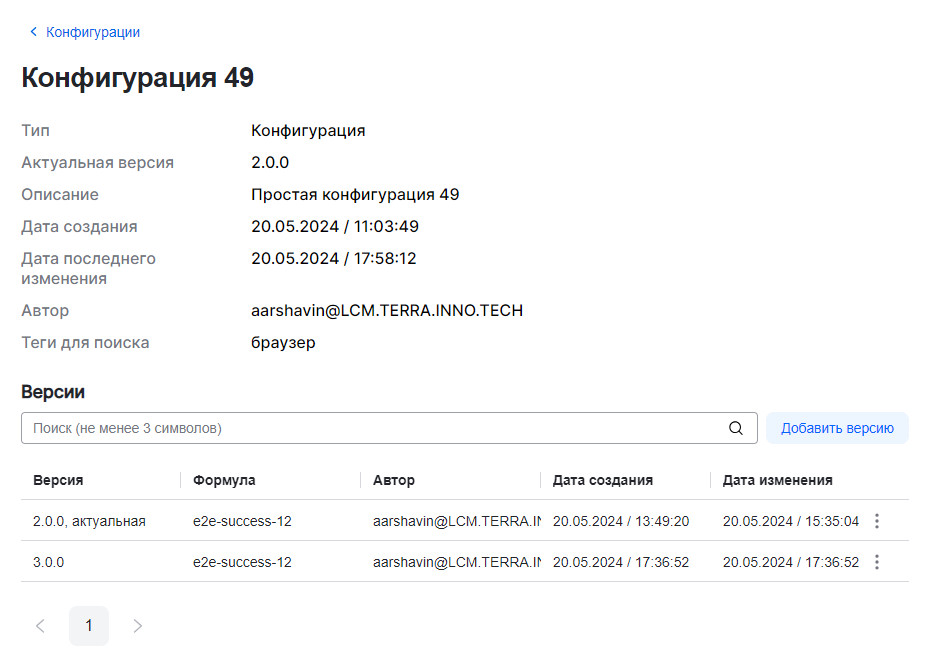Click author cell in the 2.0.0 row
The width and height of the screenshot is (927, 653).
(456, 521)
